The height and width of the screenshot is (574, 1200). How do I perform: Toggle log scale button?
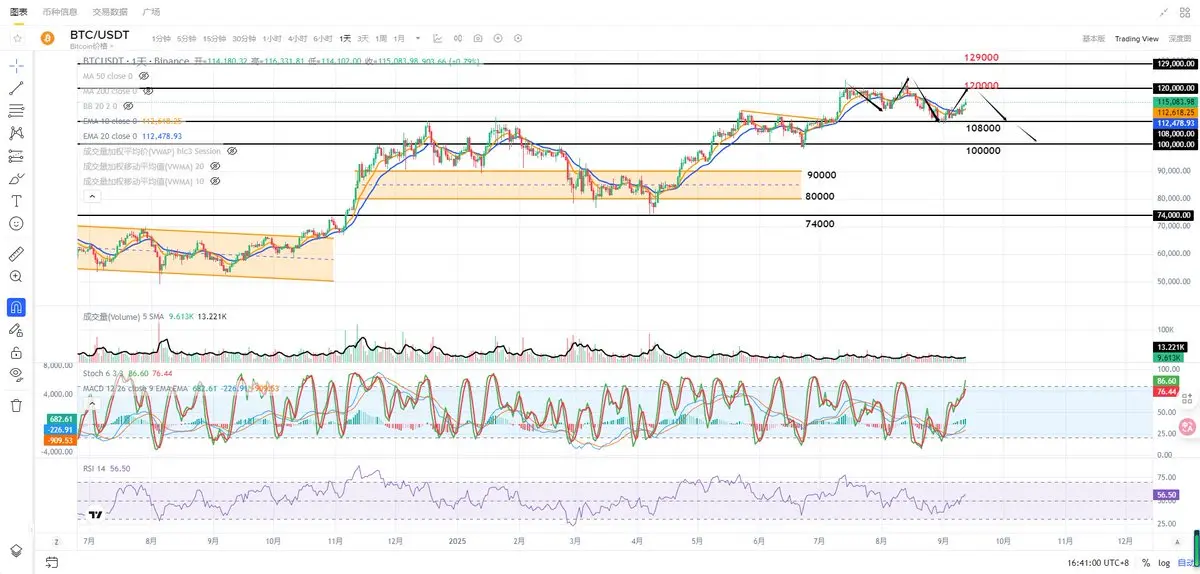point(1163,563)
